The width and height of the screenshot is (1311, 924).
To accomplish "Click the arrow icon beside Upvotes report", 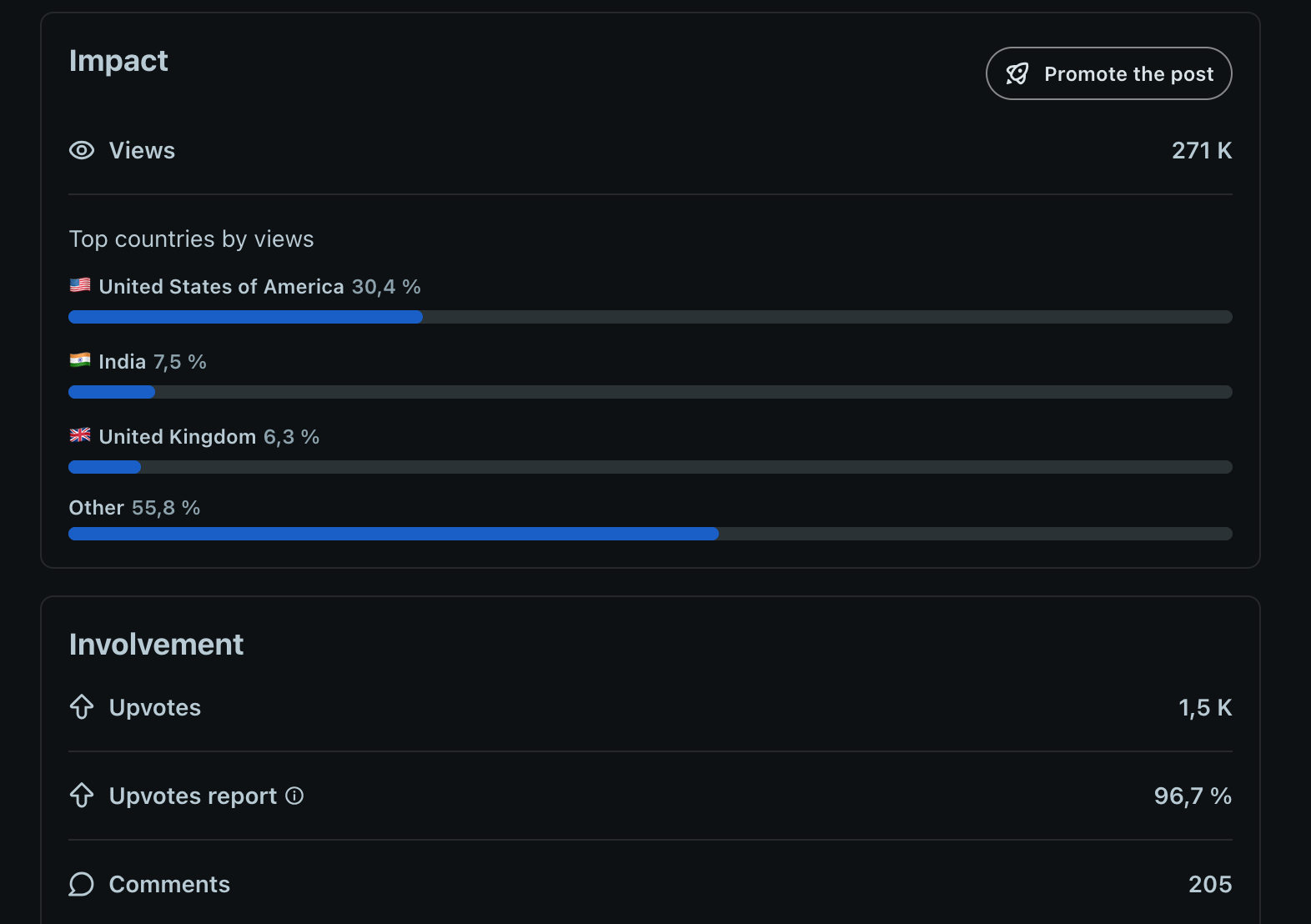I will coord(82,796).
